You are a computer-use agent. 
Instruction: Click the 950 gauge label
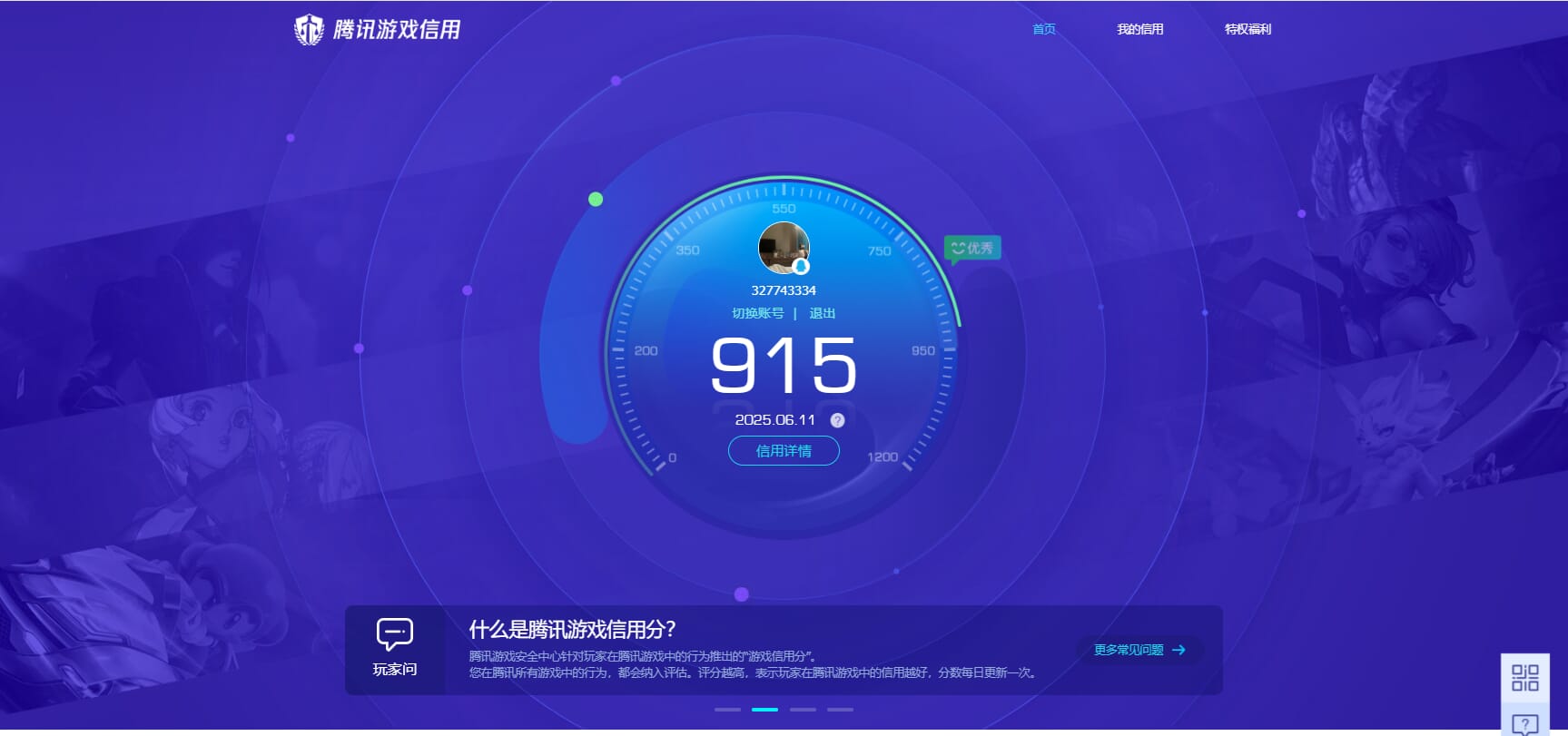click(x=923, y=350)
